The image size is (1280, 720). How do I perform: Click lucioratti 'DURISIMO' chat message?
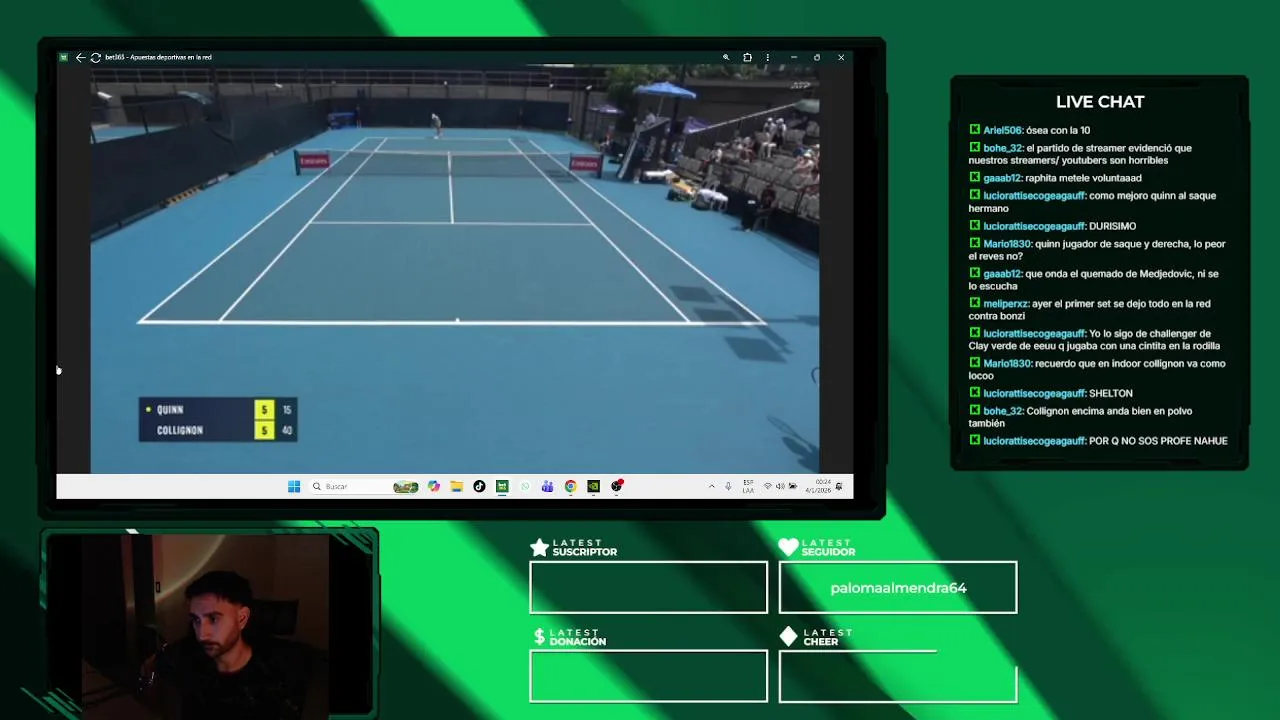tap(1052, 226)
